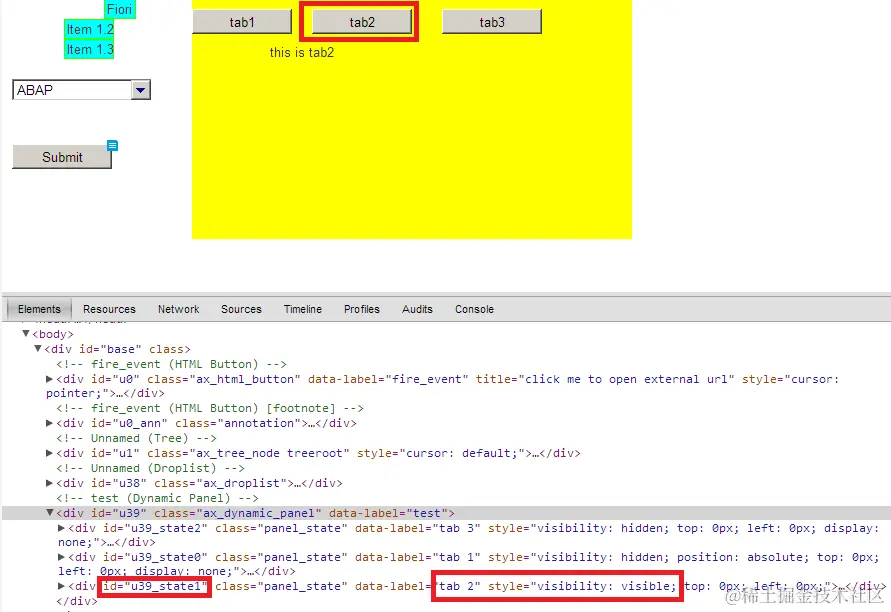
Task: Select comment line "fire_event (HTML Button)"
Action: [x=171, y=364]
